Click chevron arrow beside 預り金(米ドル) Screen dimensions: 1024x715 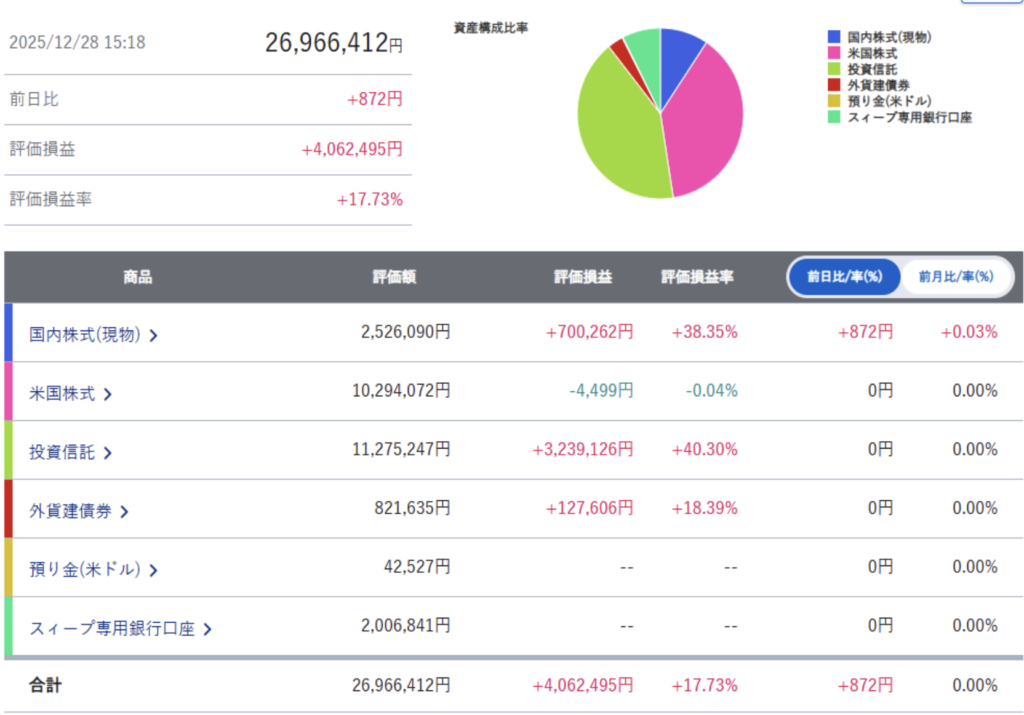point(154,571)
